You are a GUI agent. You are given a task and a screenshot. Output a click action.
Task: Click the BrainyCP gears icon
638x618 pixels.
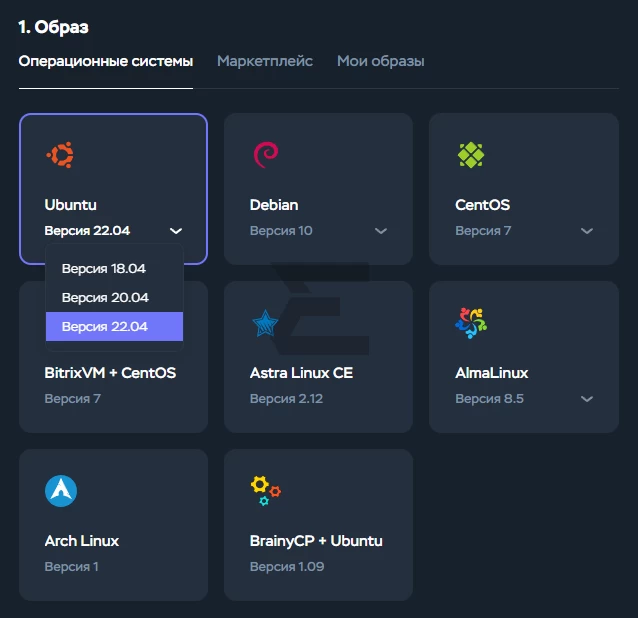coord(266,491)
